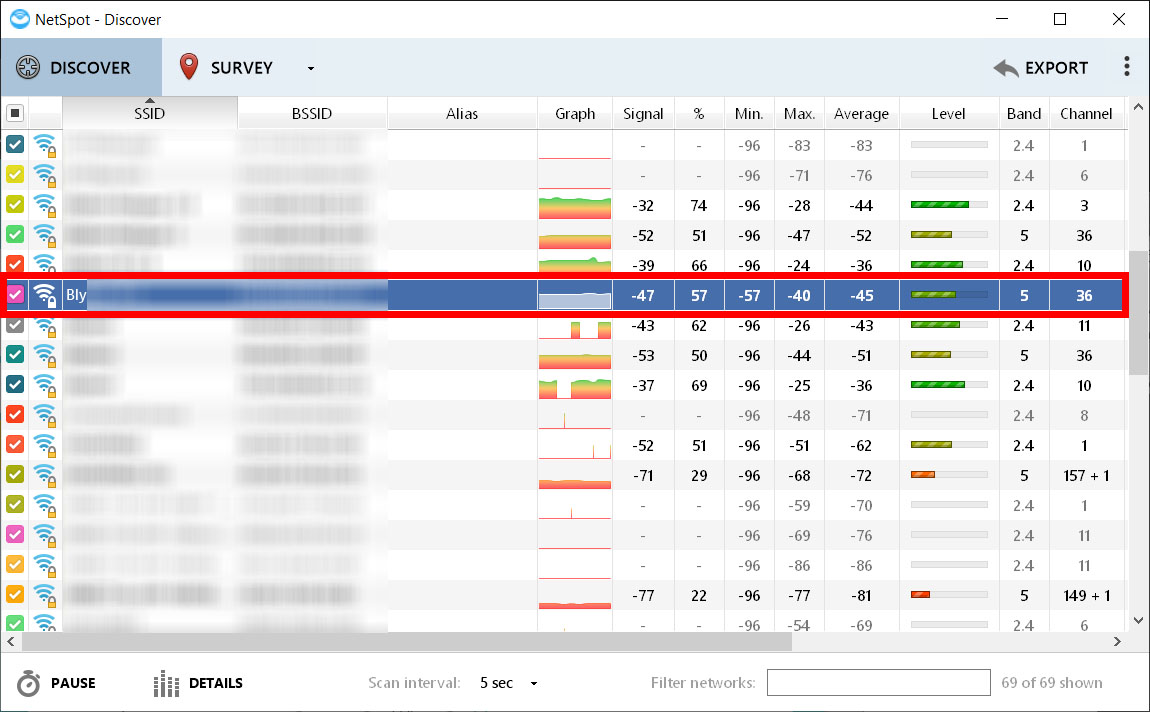Click the level bar for the -71 signal network

(x=948, y=476)
